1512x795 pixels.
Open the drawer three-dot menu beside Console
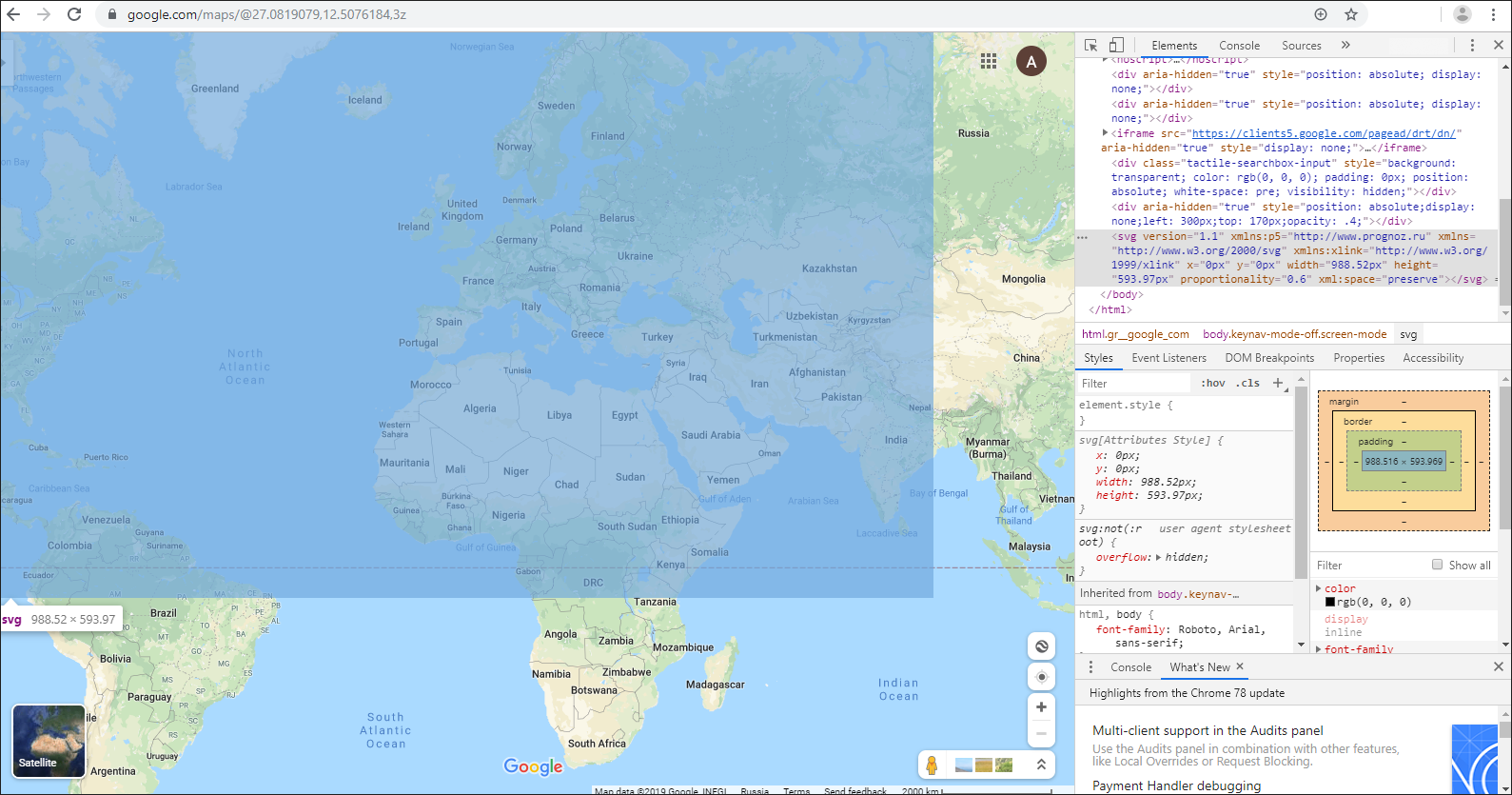click(x=1090, y=667)
